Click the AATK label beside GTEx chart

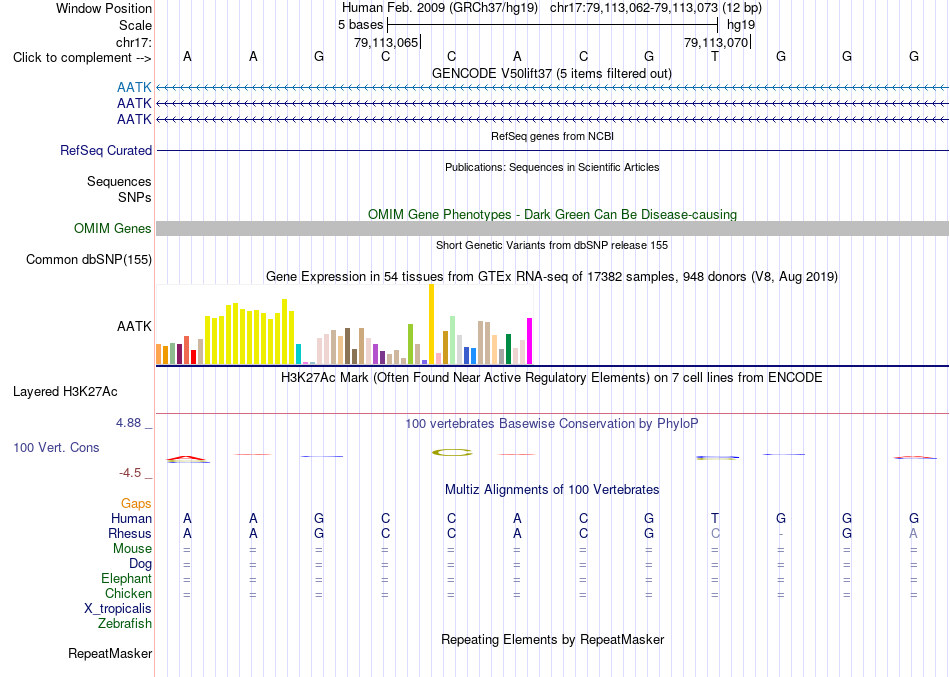pos(134,326)
